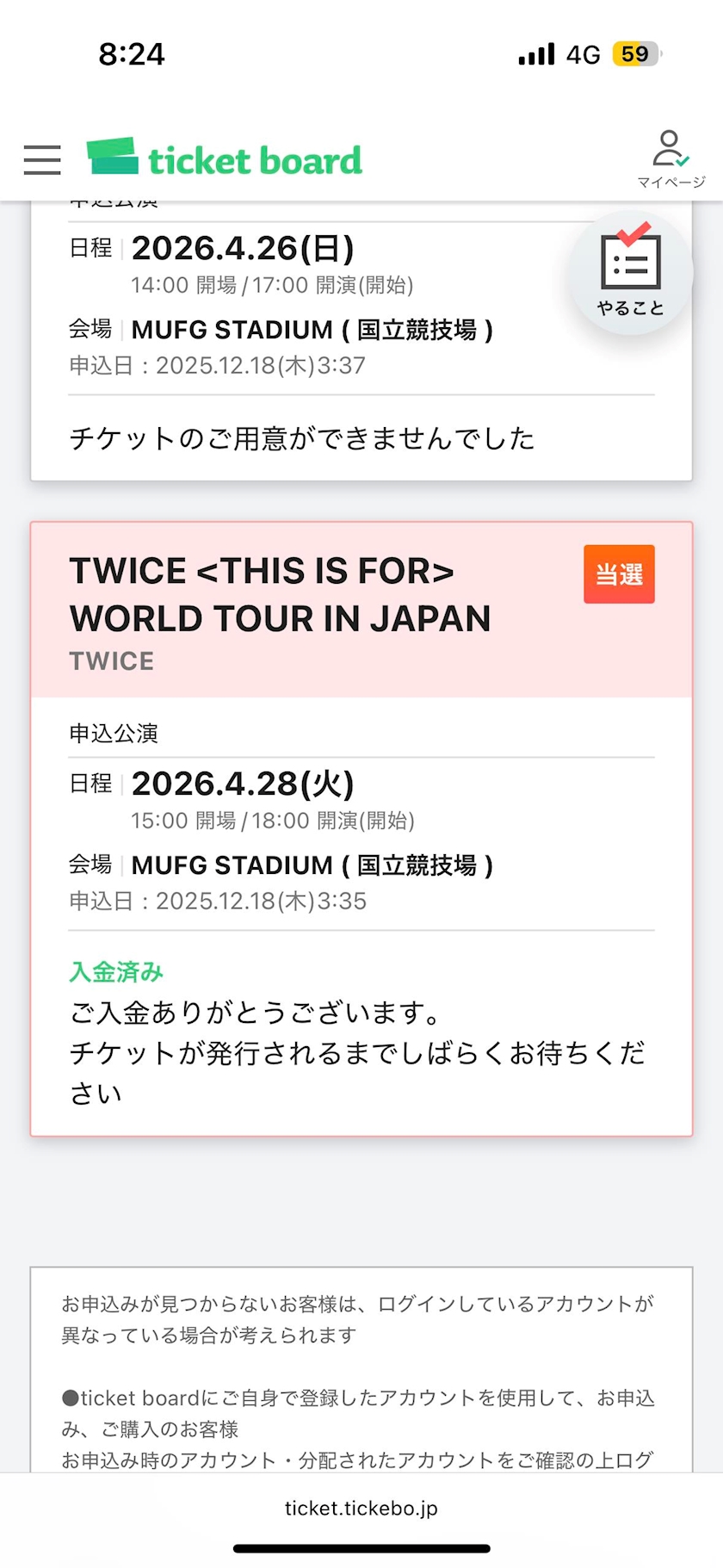Tap the 2026.4.26(日) performance date

(x=243, y=248)
